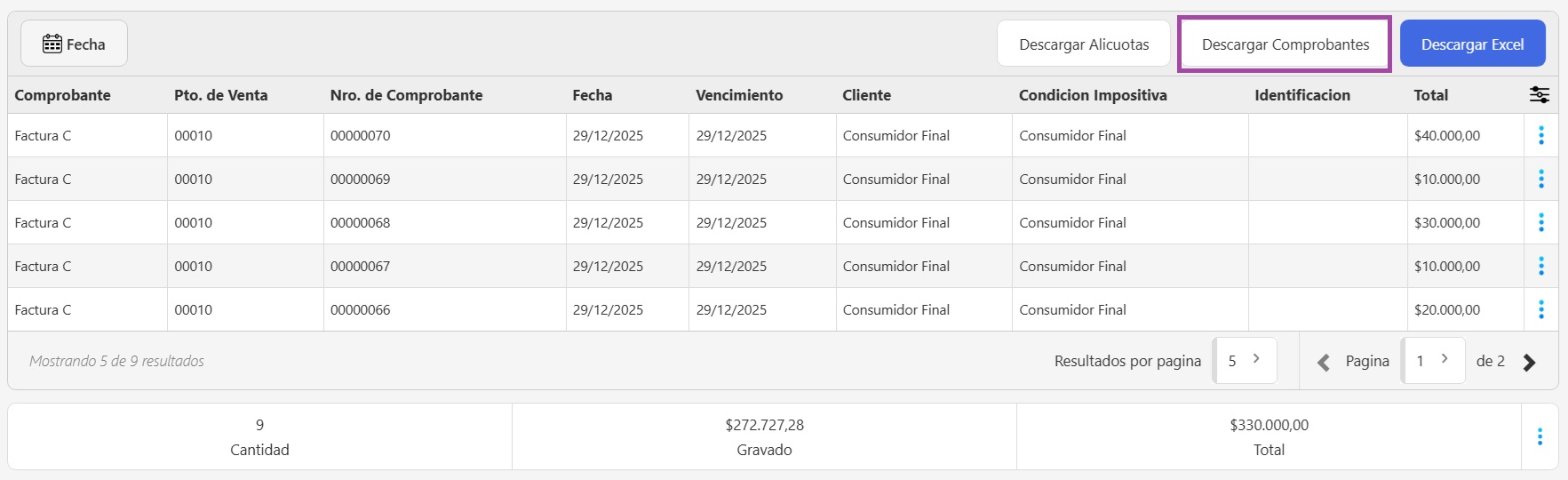
Task: Click the Nro. de Comprobante header
Action: pos(406,95)
